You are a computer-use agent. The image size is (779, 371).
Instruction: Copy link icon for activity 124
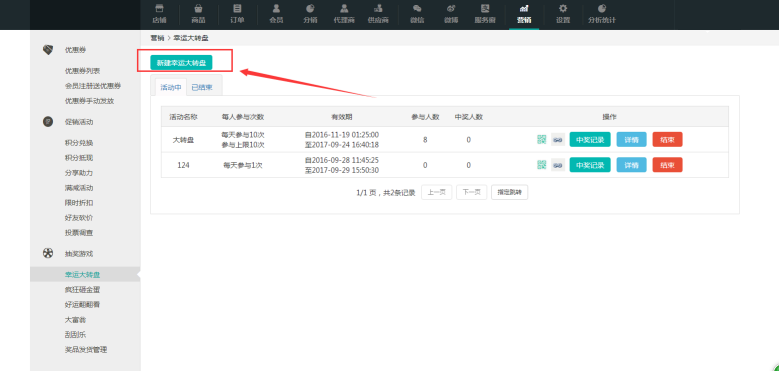[x=557, y=165]
